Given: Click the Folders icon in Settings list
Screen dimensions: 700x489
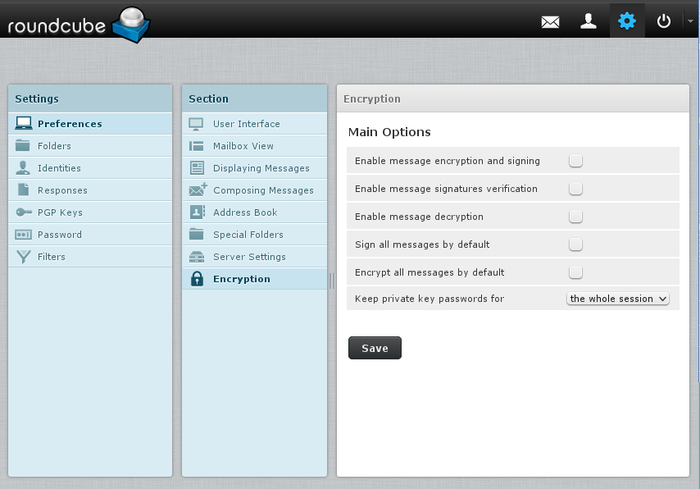Looking at the screenshot, I should pyautogui.click(x=22, y=146).
